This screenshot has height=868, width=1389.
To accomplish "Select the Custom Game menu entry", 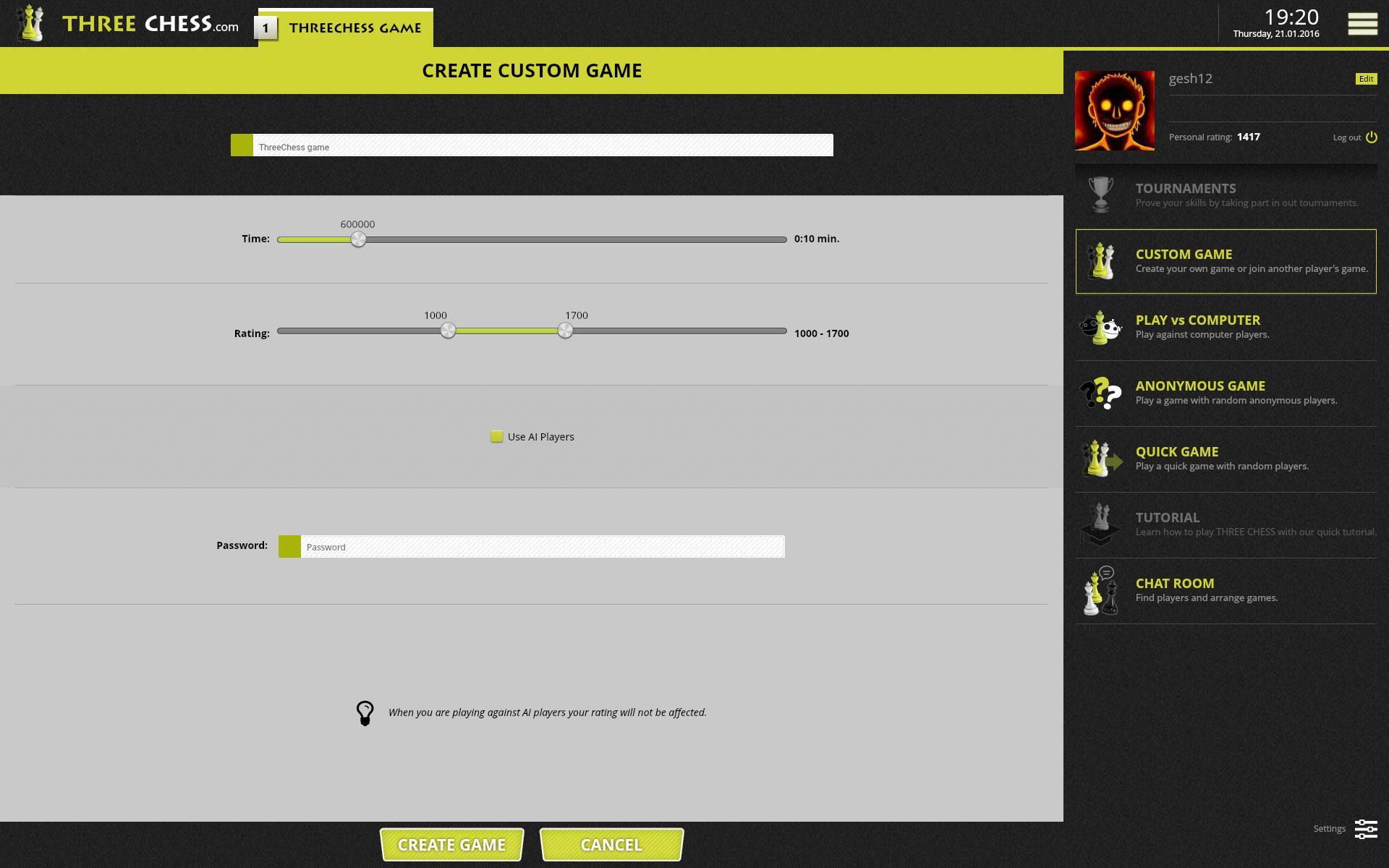I will point(1226,261).
